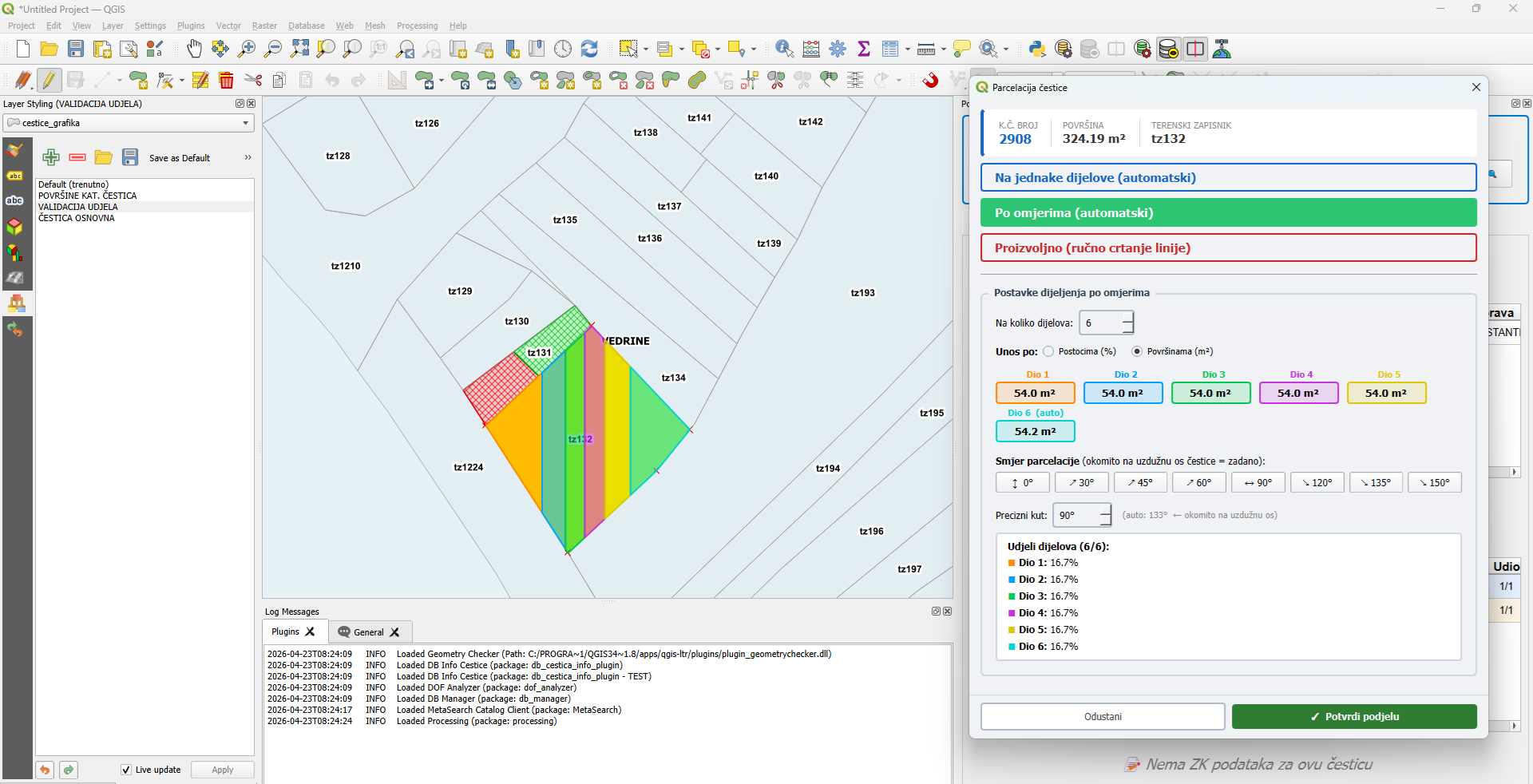Viewport: 1533px width, 784px height.
Task: Set parcel direction to 30°
Action: [1081, 482]
